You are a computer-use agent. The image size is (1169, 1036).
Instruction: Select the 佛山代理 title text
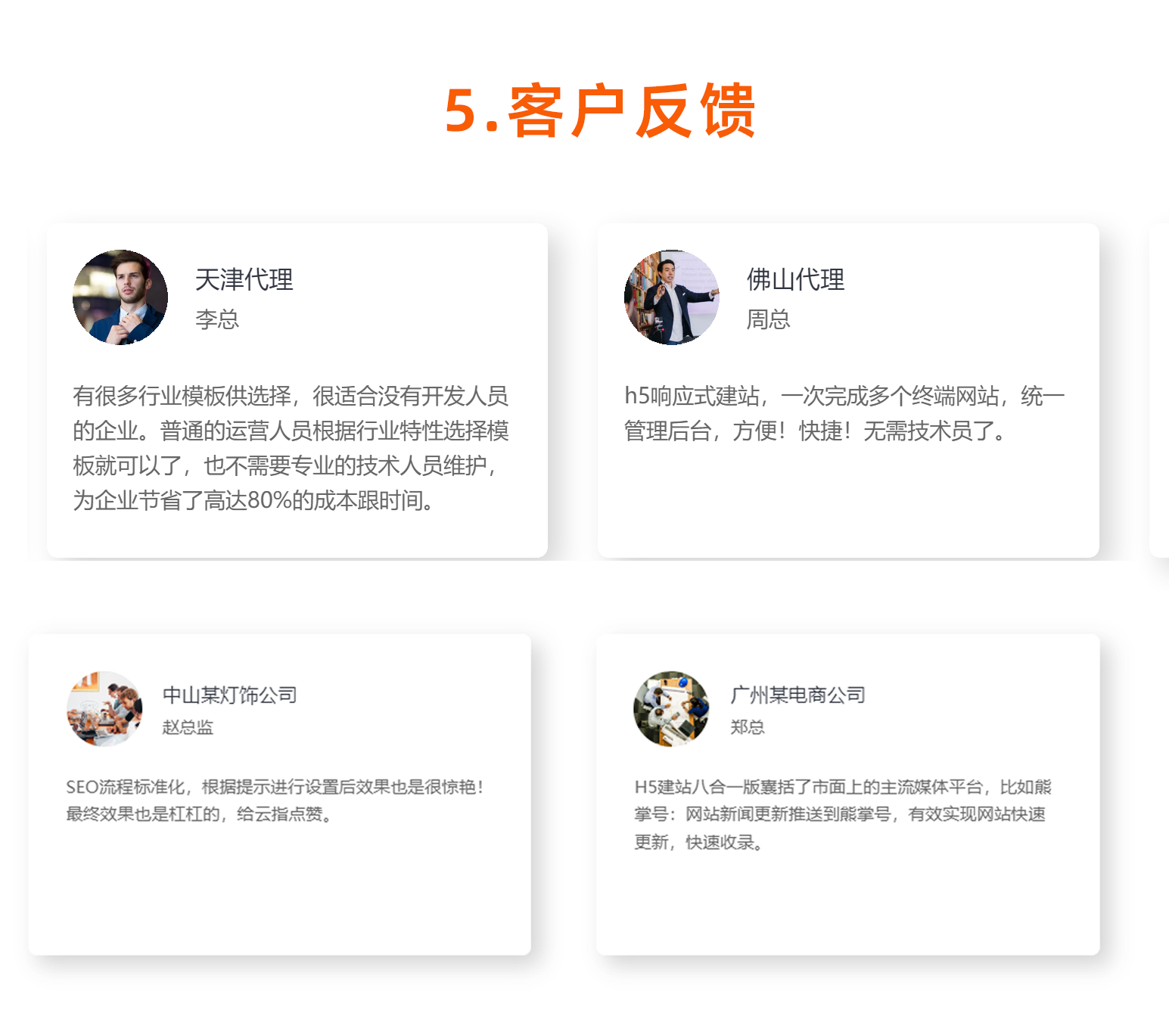[x=796, y=279]
